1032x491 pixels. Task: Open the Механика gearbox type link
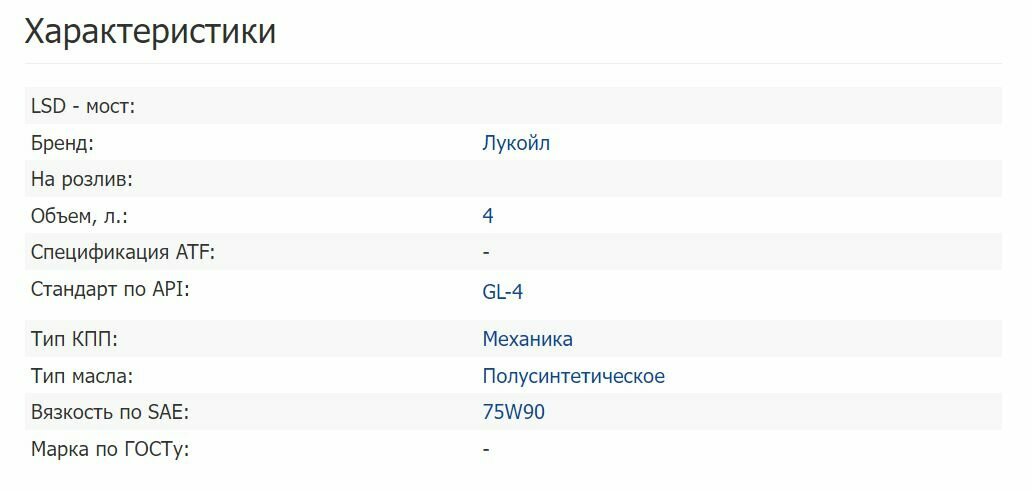coord(527,339)
